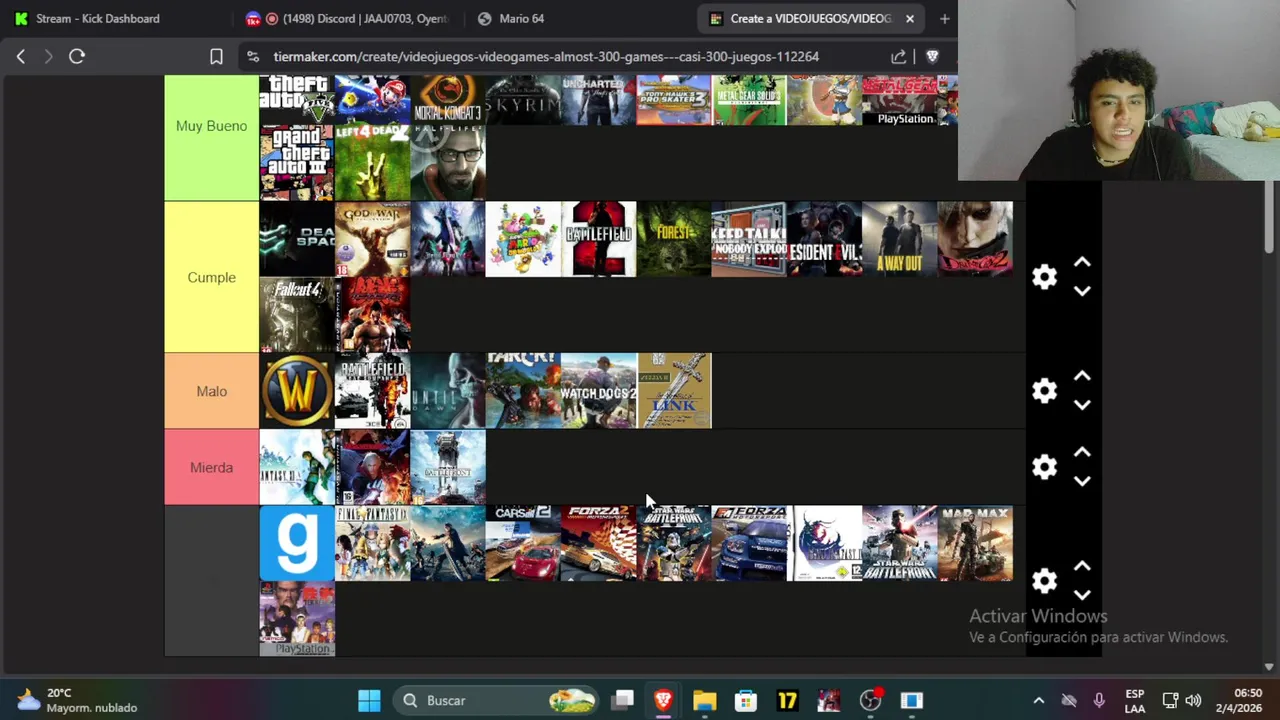Move the Mierda tier up with its arrow

[x=1082, y=452]
